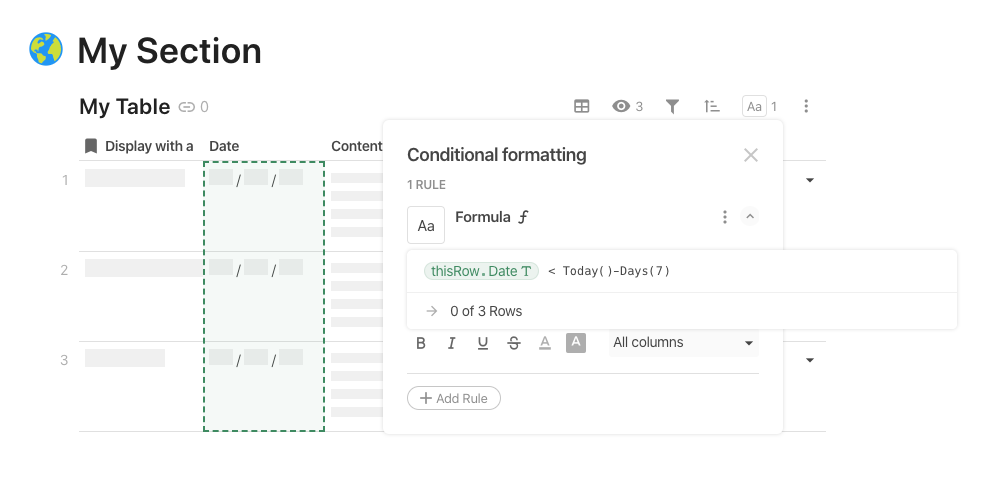Choose the highlight background color
Viewport: 991px width, 488px height.
(x=576, y=343)
